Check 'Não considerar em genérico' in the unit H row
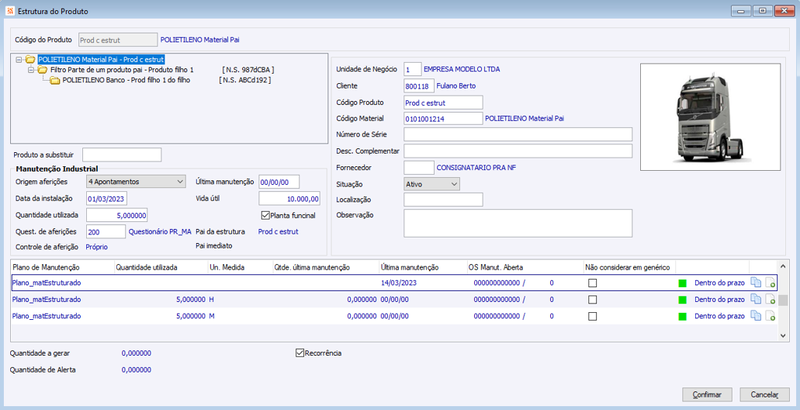The image size is (800, 410). pyautogui.click(x=592, y=300)
